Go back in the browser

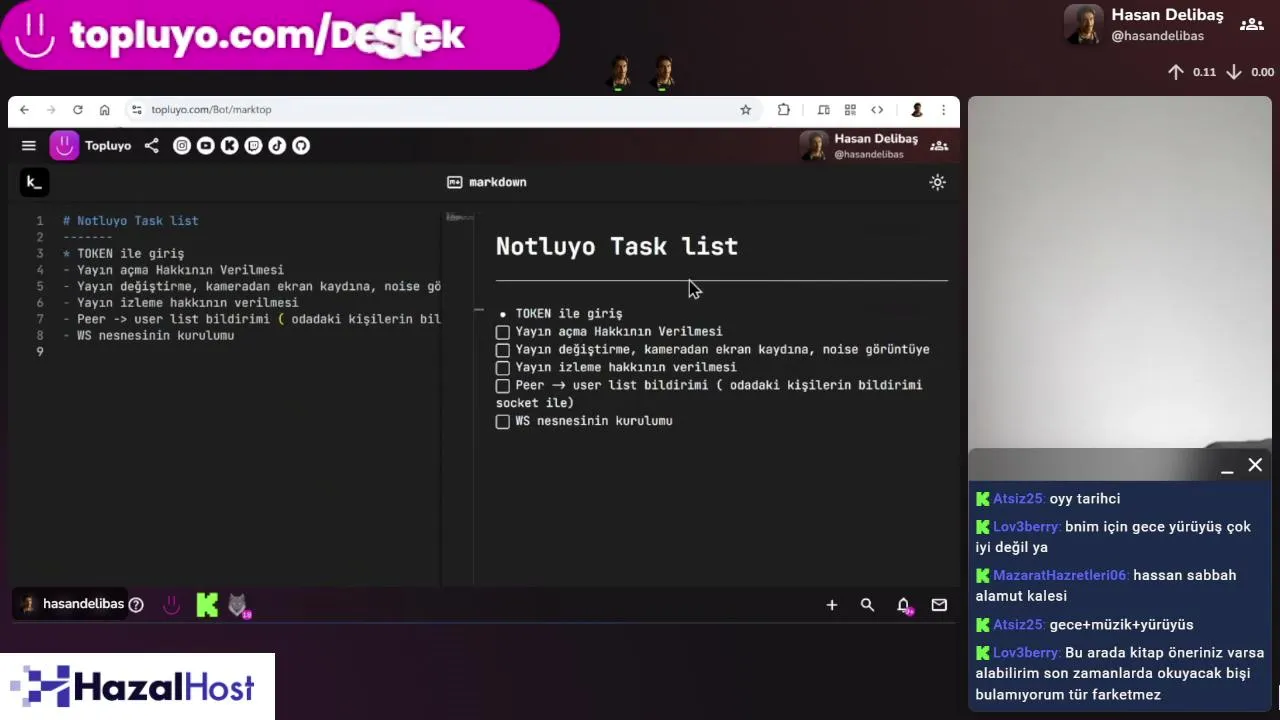point(25,110)
